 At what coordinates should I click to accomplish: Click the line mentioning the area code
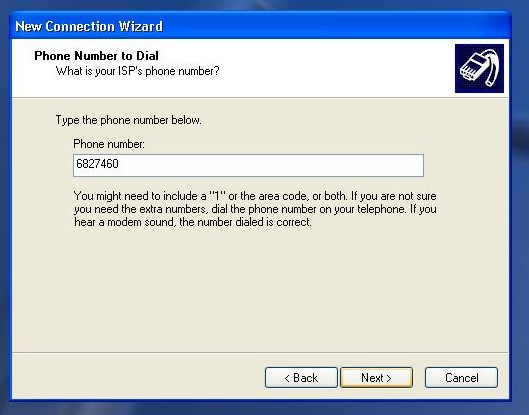click(255, 196)
